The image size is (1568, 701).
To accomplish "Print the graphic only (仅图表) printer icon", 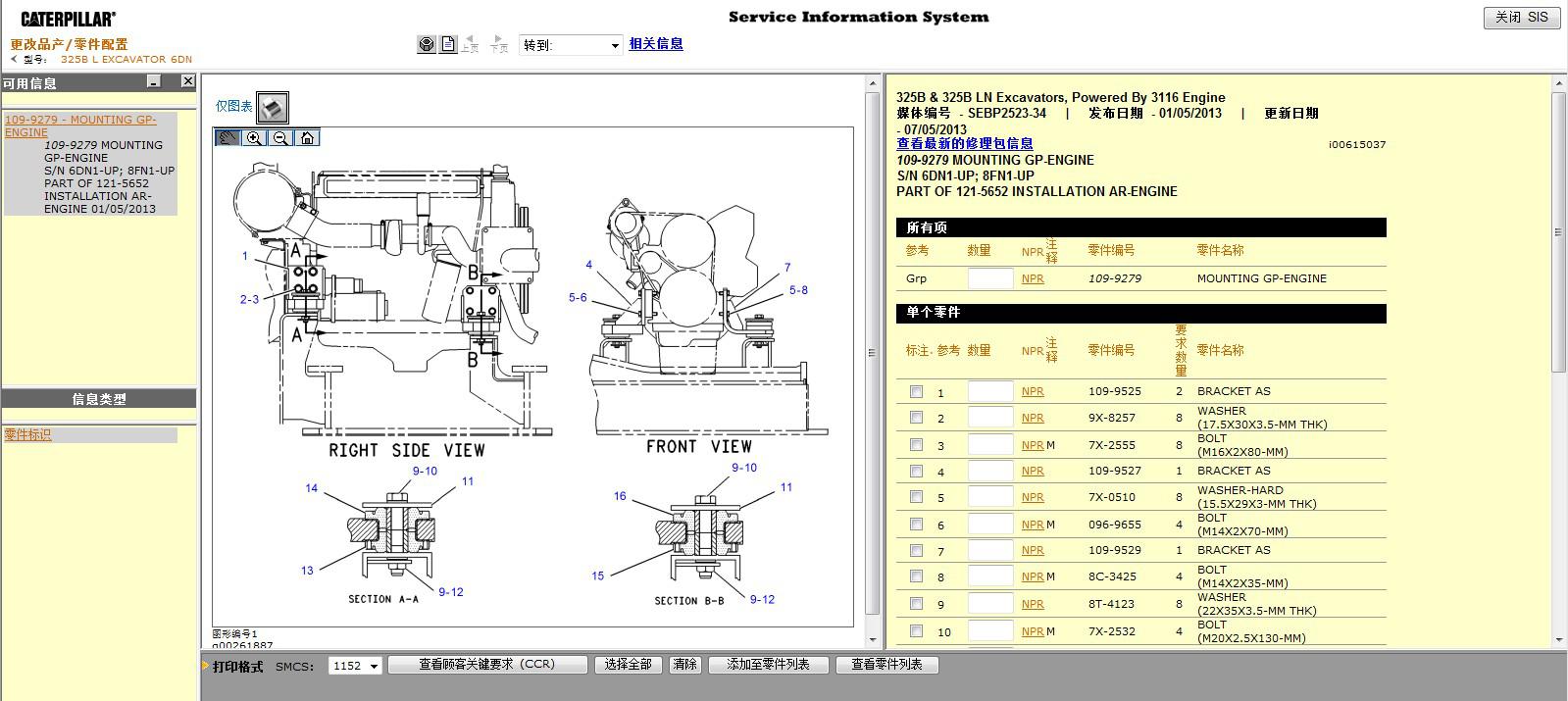I will (x=273, y=107).
